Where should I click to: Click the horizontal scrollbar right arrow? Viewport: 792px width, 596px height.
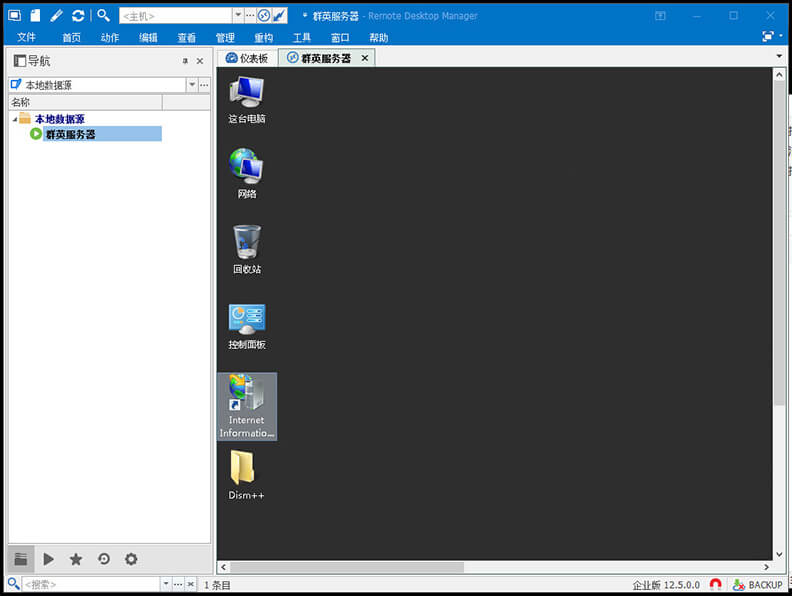pos(766,567)
